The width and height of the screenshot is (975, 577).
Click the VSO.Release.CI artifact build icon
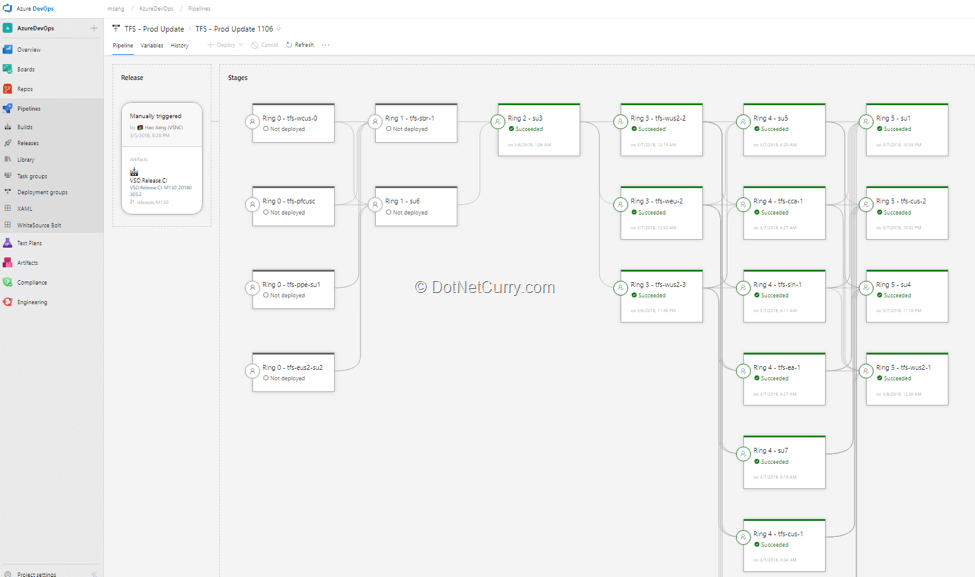click(x=134, y=172)
